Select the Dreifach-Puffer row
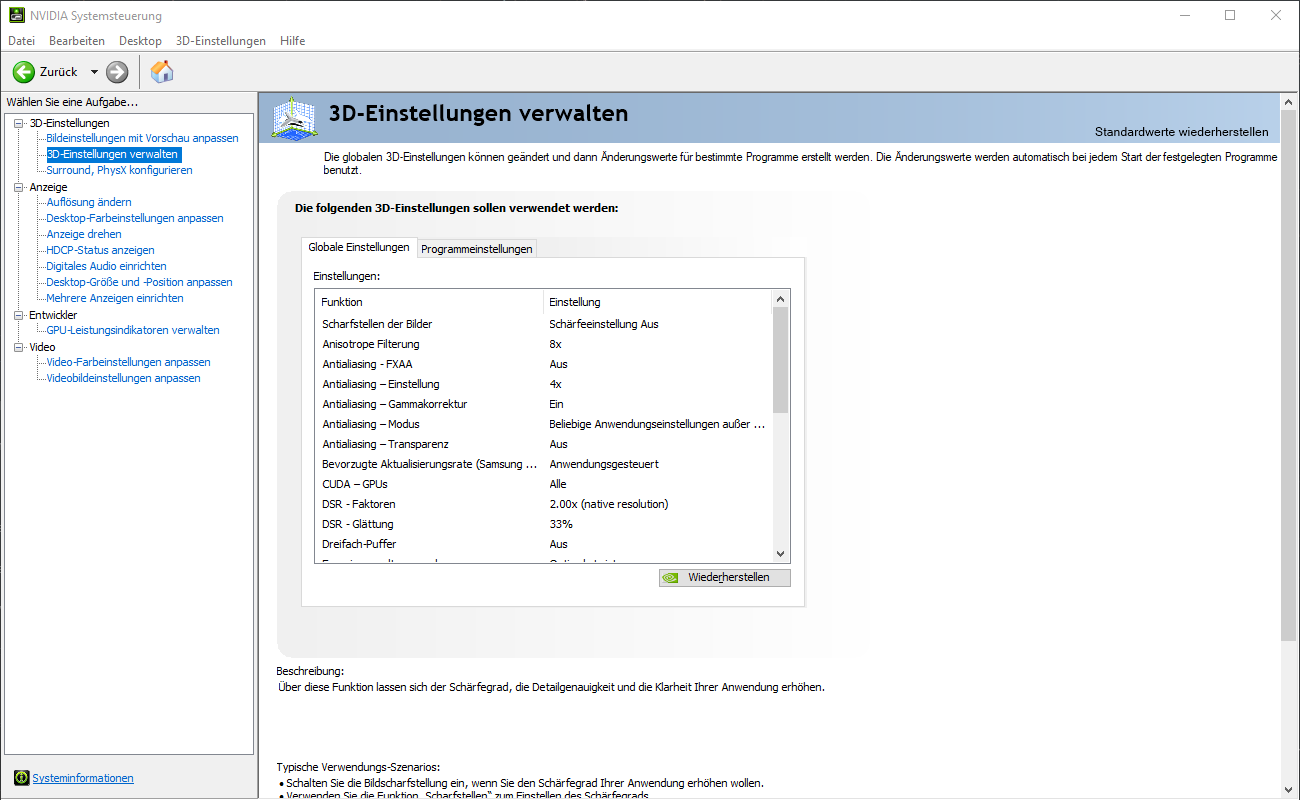Viewport: 1300px width, 800px height. click(544, 544)
